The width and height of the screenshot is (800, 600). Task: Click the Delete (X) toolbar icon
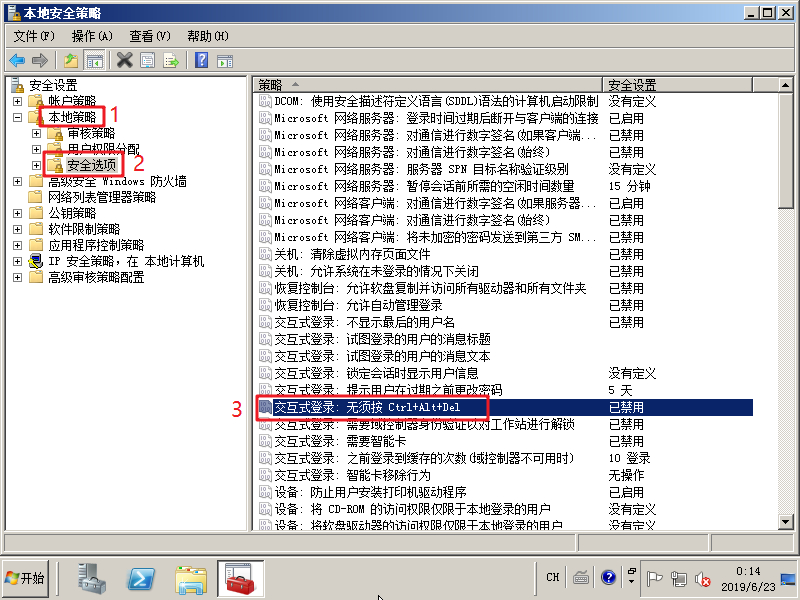tap(125, 60)
